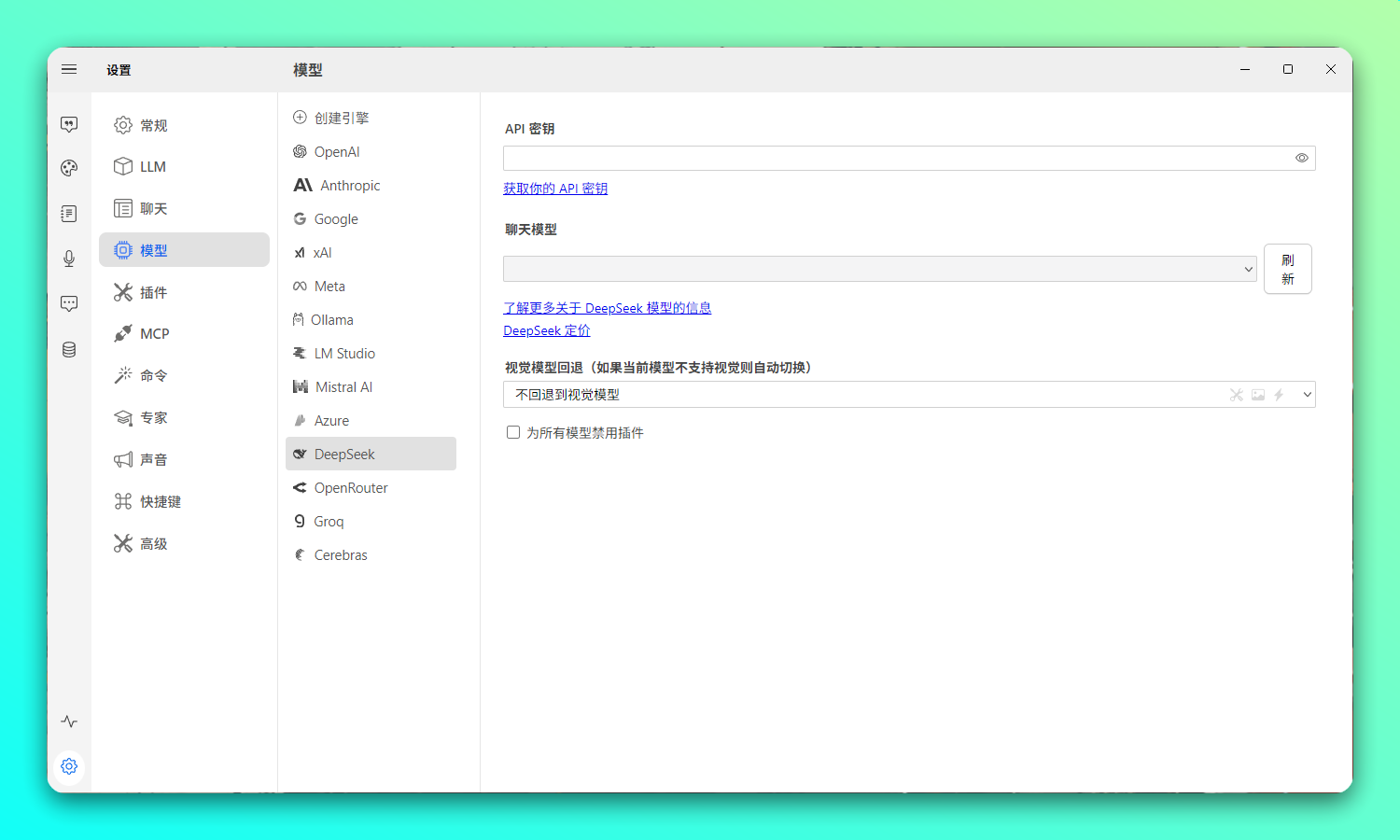This screenshot has width=1400, height=840.
Task: Open realtime chat bubble icon in rail
Action: pyautogui.click(x=69, y=303)
